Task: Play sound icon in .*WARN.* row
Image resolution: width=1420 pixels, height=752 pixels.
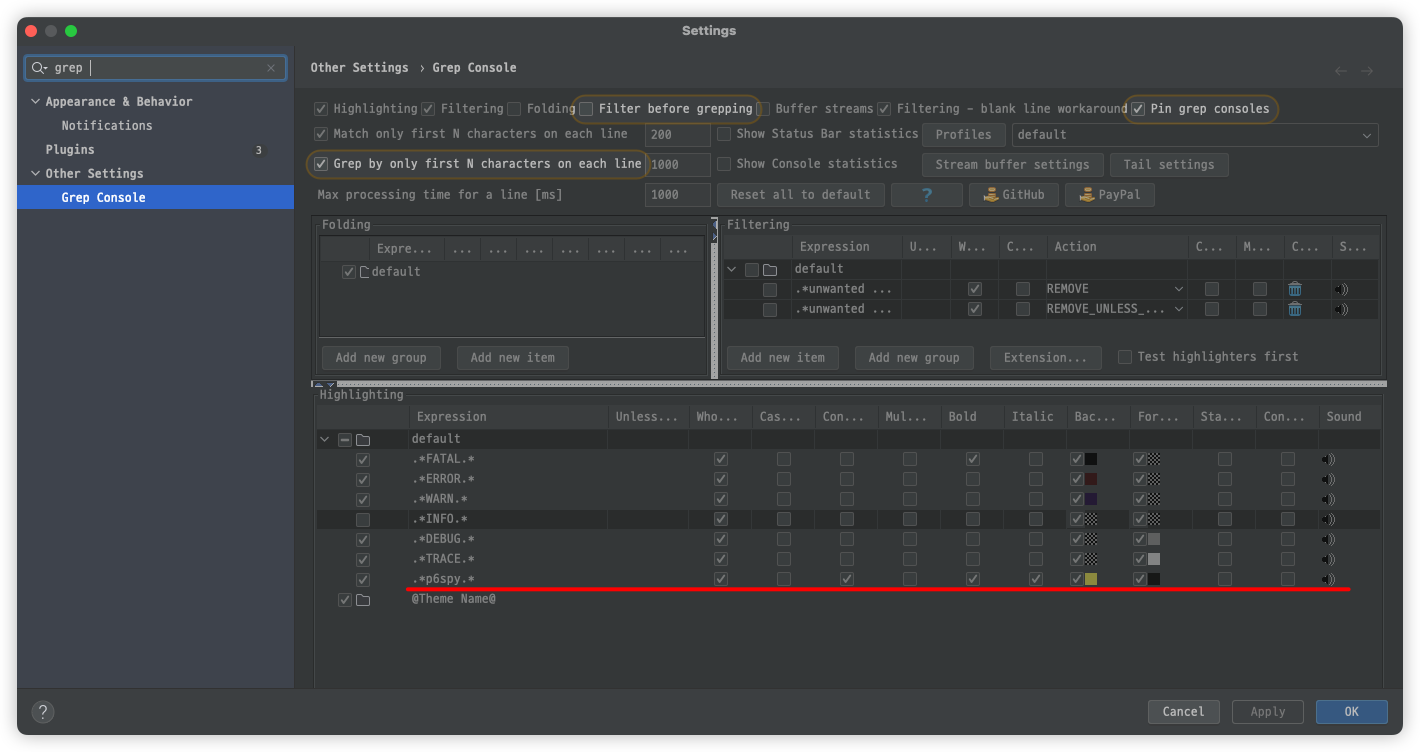Action: [1327, 499]
